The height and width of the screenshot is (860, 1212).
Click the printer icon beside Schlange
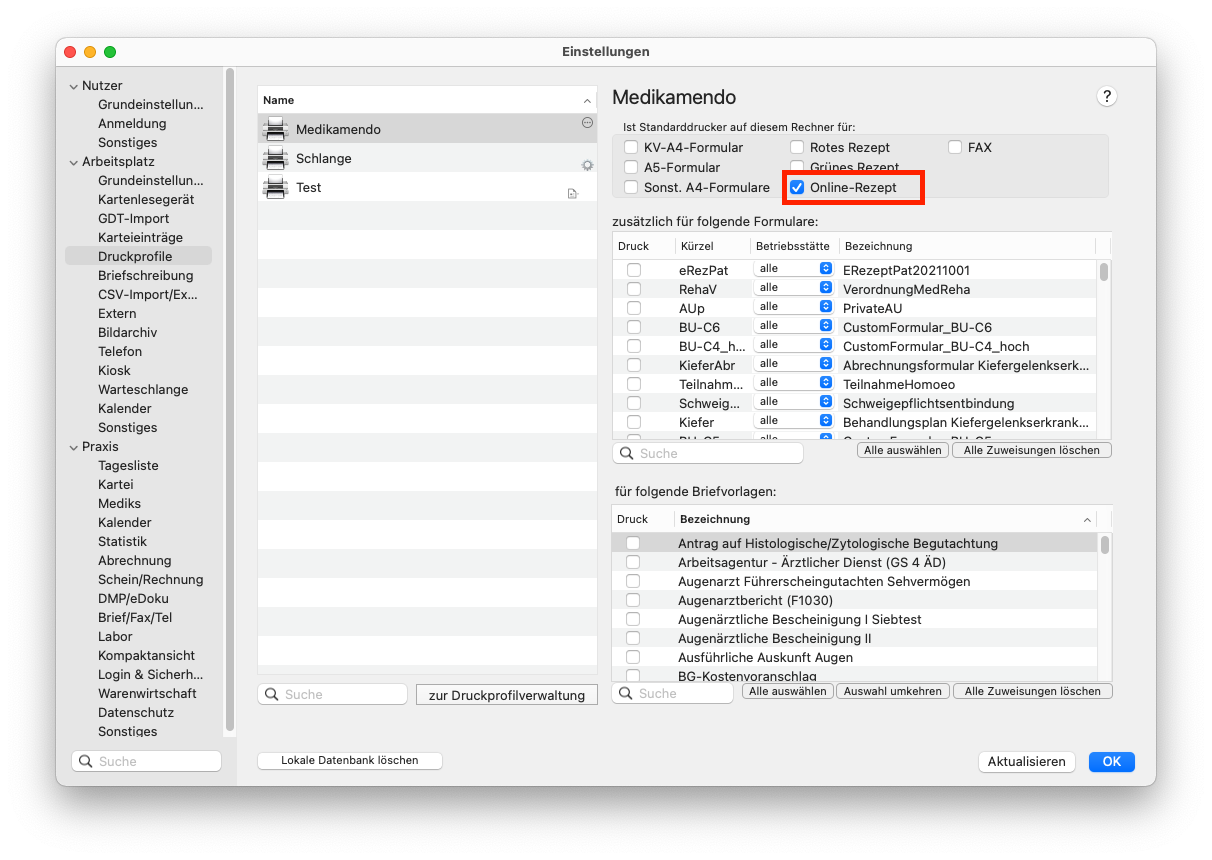point(274,158)
